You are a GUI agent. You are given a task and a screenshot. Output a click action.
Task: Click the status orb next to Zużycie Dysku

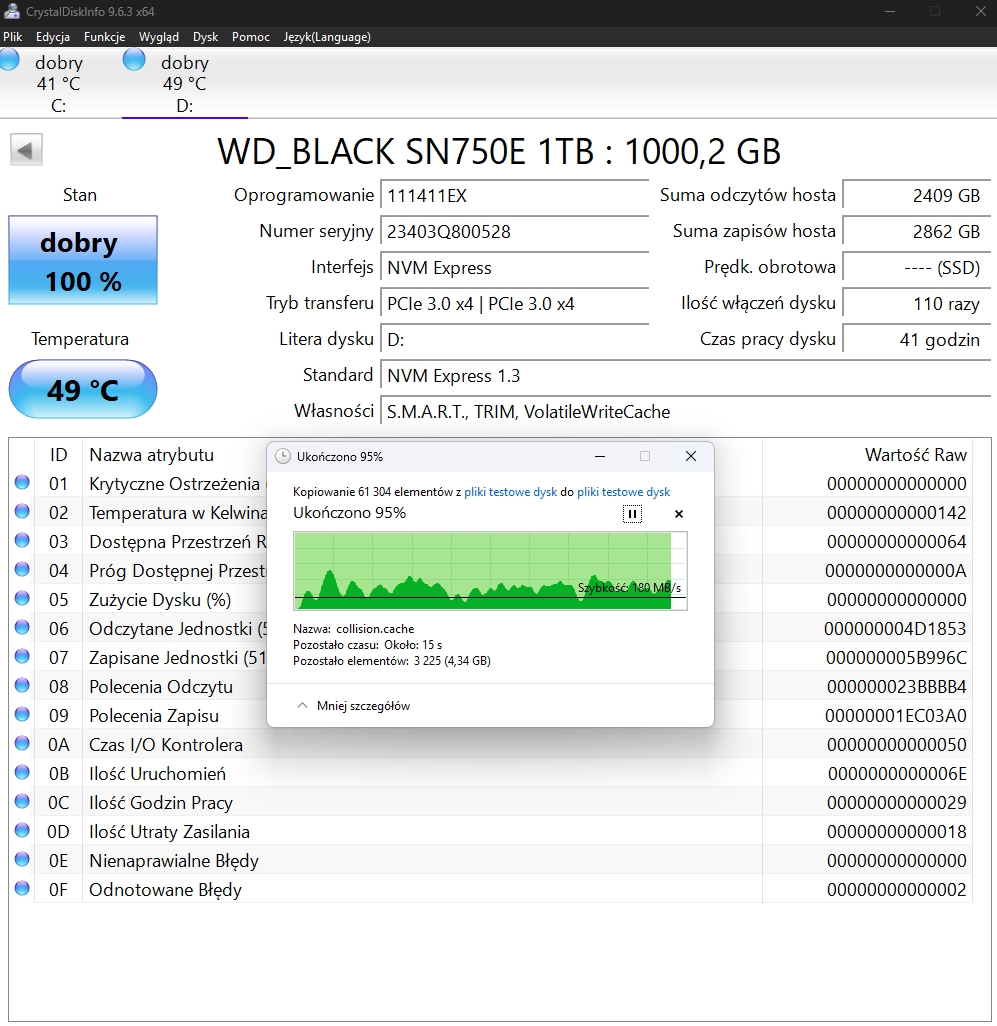click(x=22, y=599)
